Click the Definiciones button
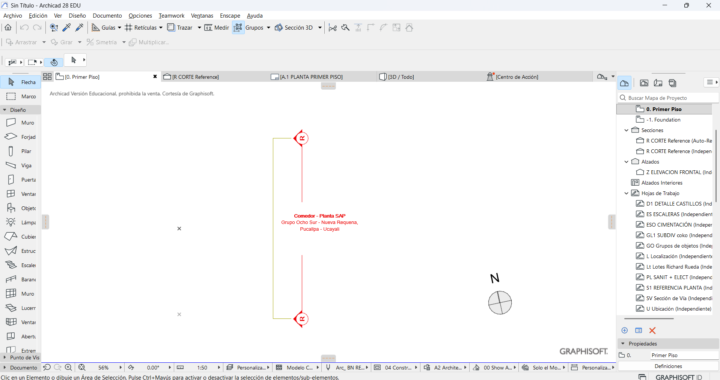The height and width of the screenshot is (380, 720). click(x=668, y=366)
